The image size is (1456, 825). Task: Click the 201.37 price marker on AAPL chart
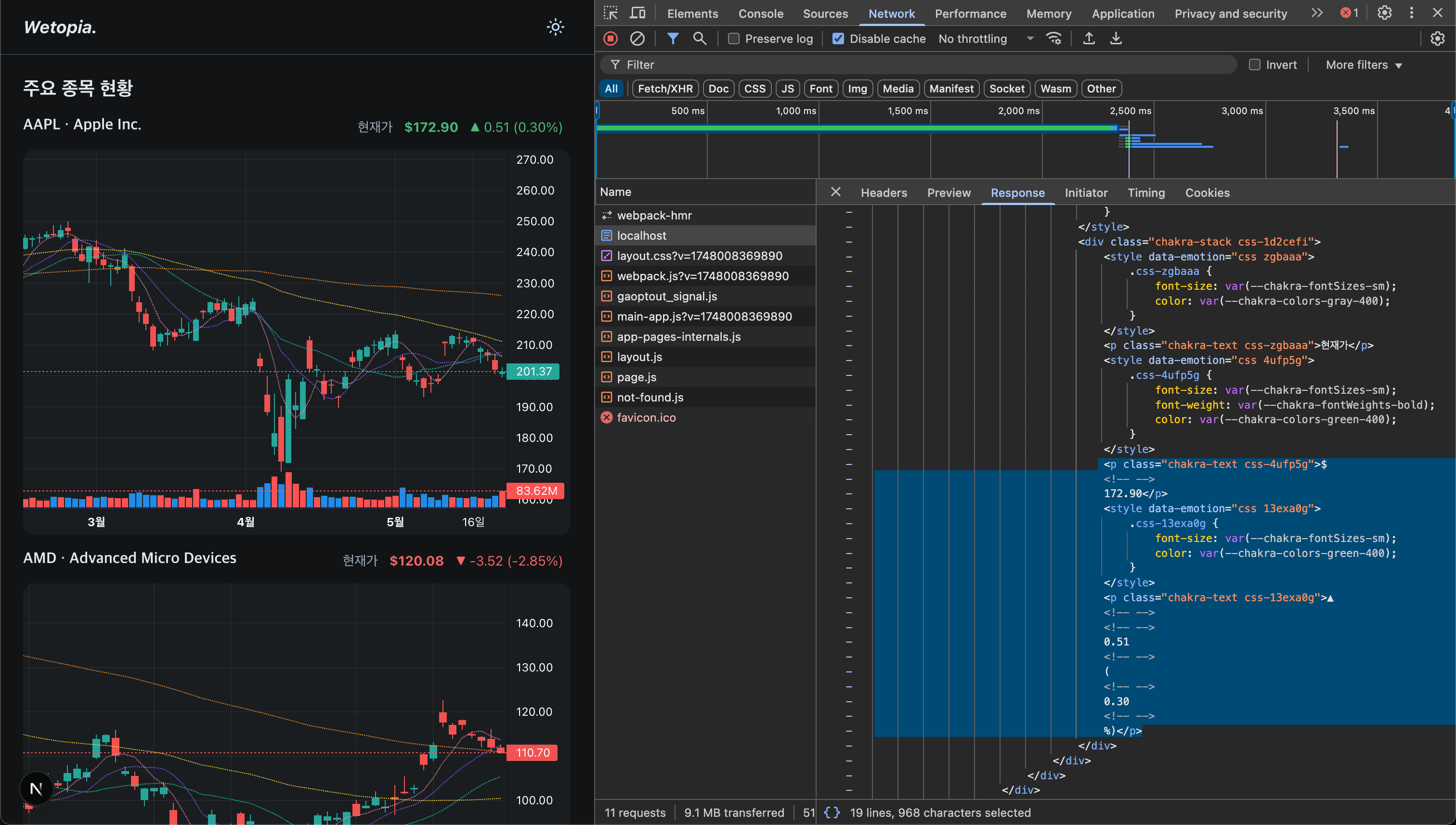[533, 372]
